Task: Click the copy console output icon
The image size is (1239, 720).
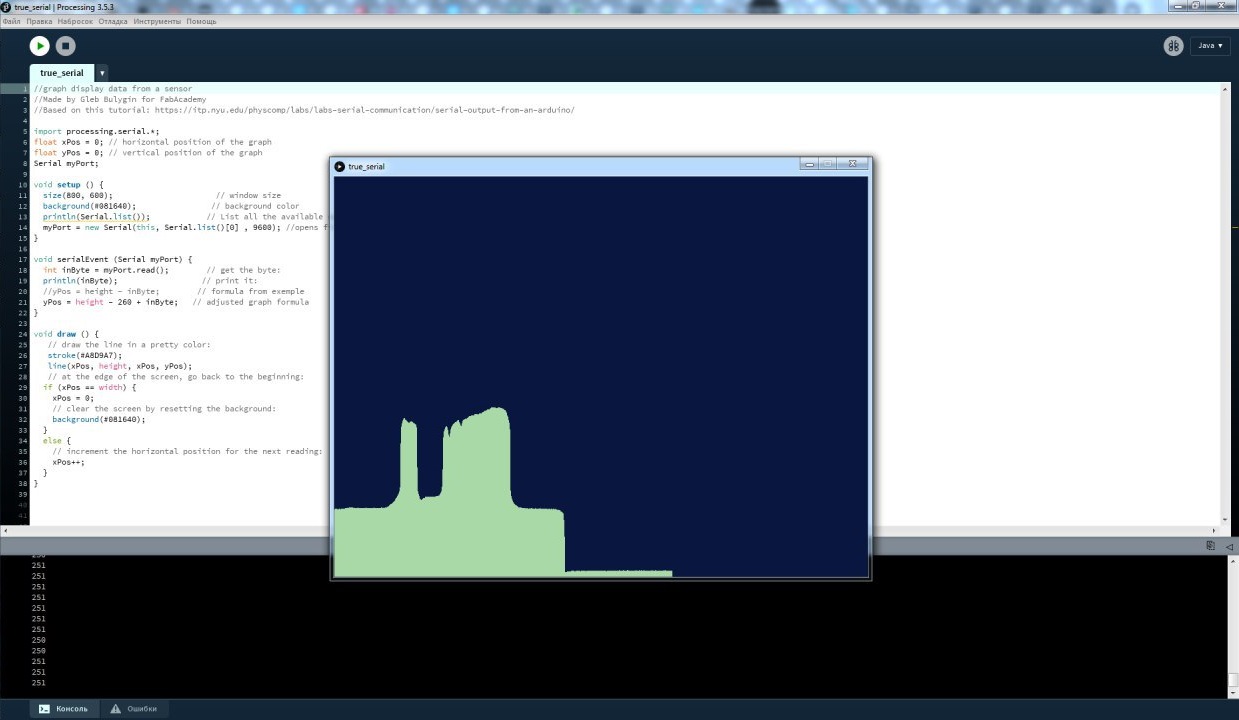Action: [1210, 545]
